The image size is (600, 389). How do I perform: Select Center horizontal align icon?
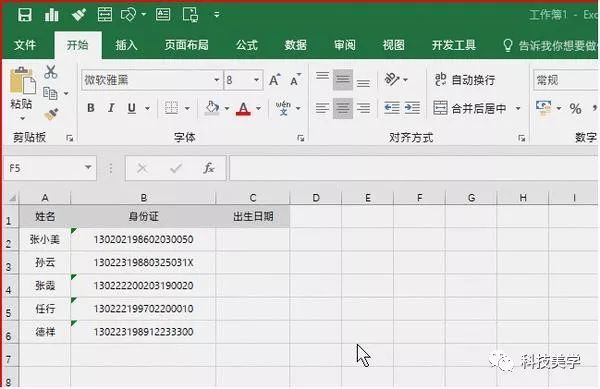pyautogui.click(x=342, y=108)
